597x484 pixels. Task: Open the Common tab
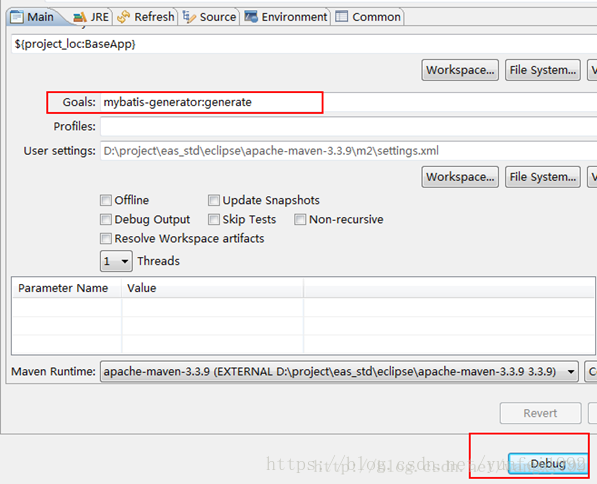click(x=368, y=17)
